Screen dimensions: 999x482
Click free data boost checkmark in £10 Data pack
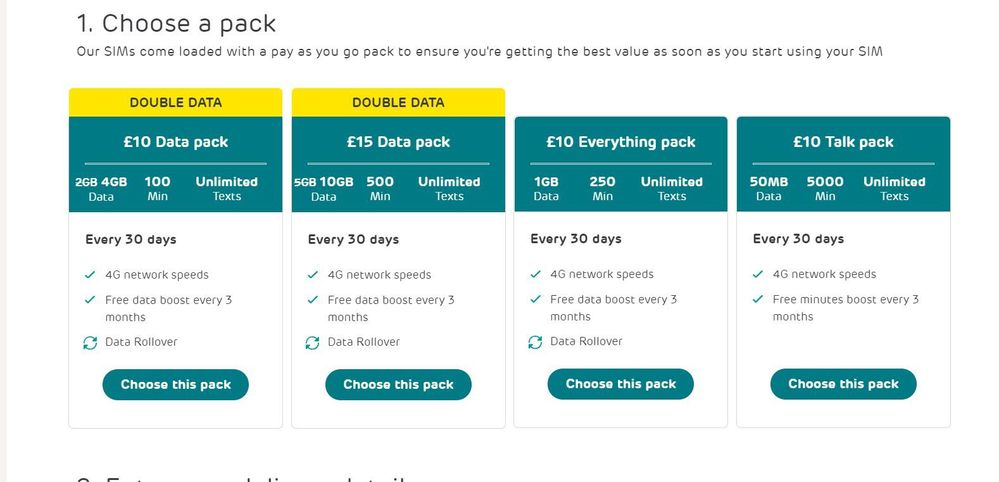90,299
